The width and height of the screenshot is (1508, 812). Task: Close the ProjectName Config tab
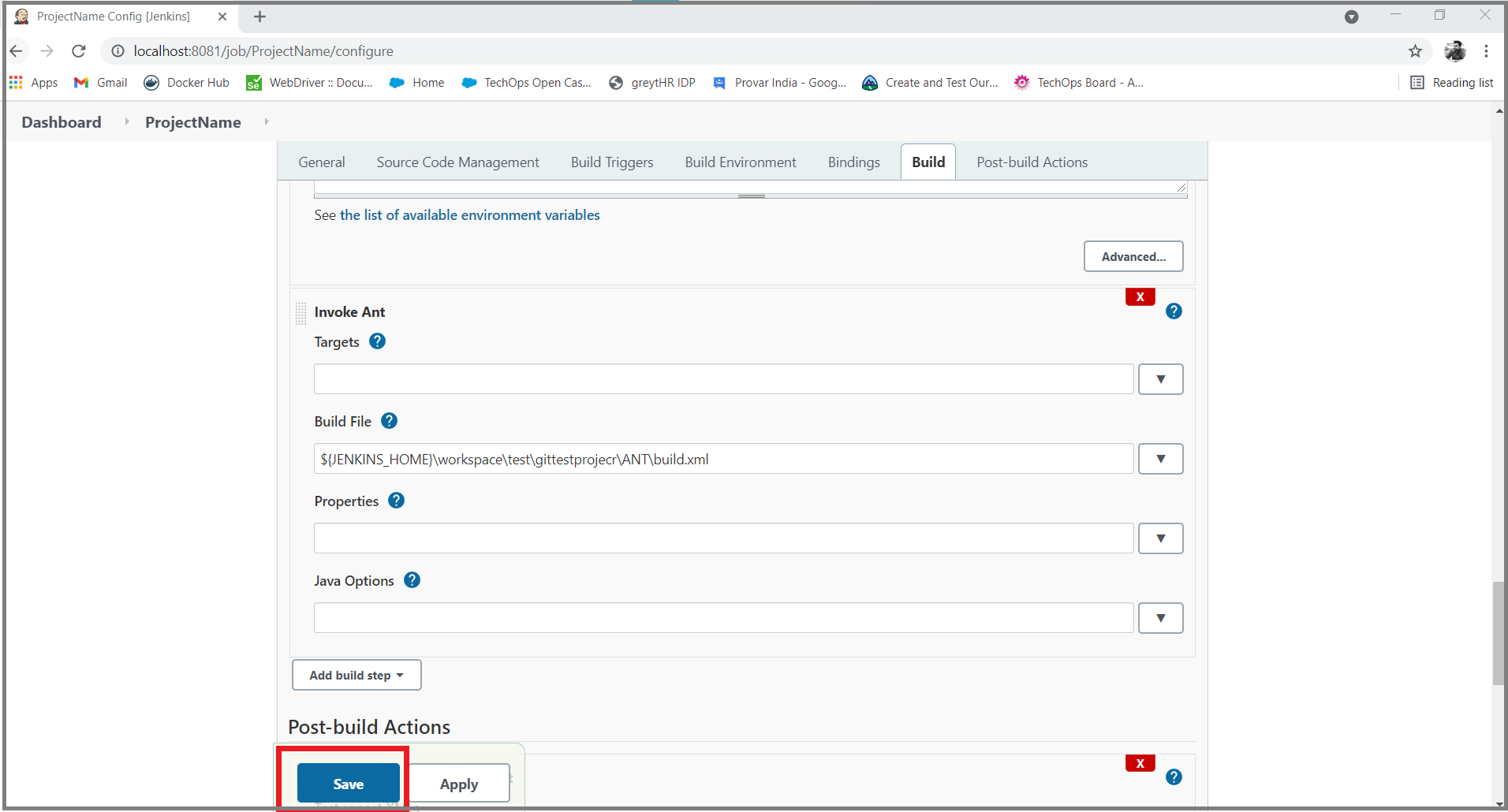[x=222, y=17]
